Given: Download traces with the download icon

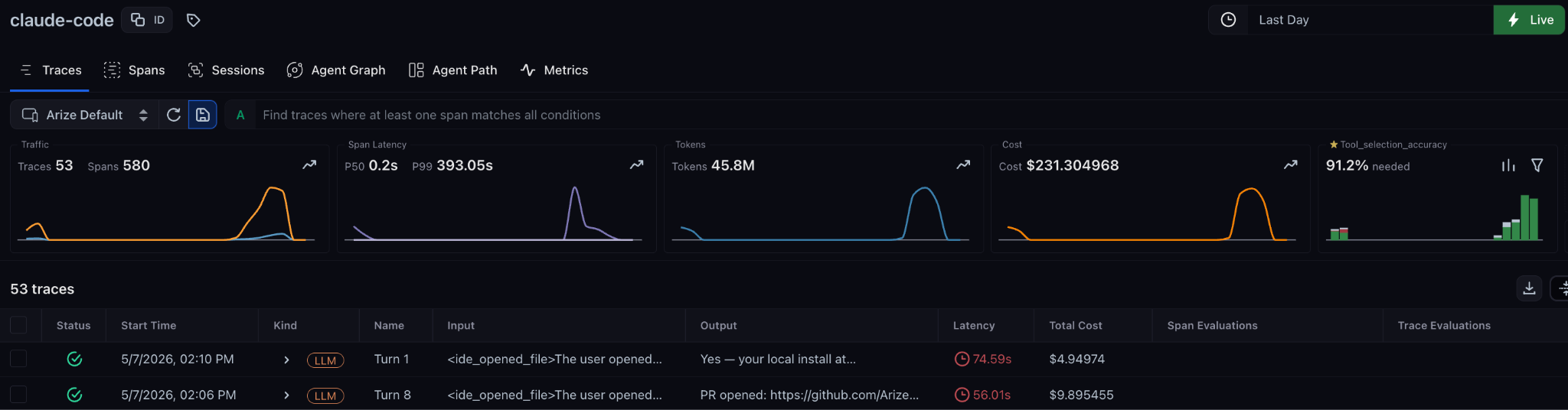Looking at the screenshot, I should tap(1529, 288).
